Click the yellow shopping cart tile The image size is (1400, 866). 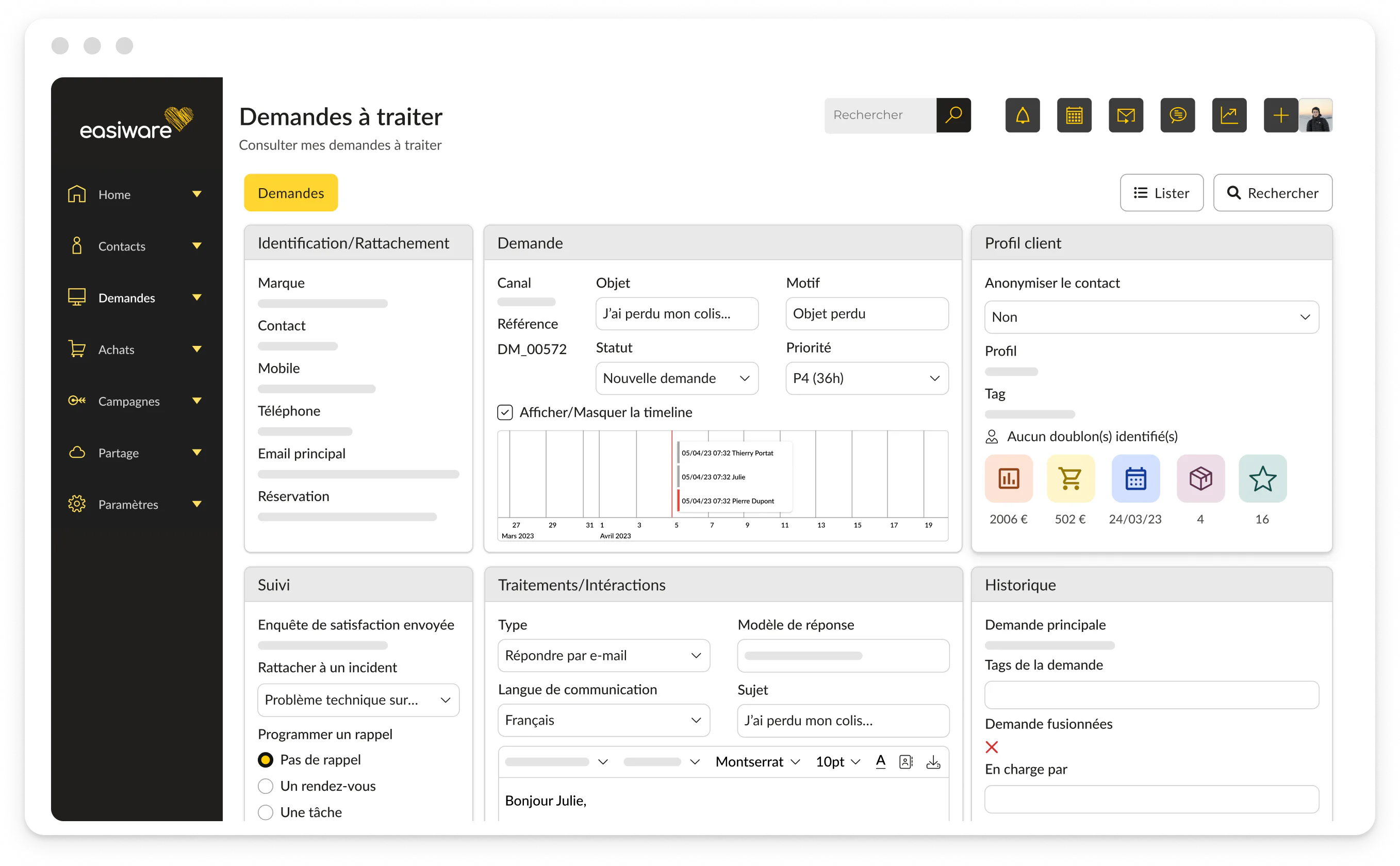click(1070, 479)
